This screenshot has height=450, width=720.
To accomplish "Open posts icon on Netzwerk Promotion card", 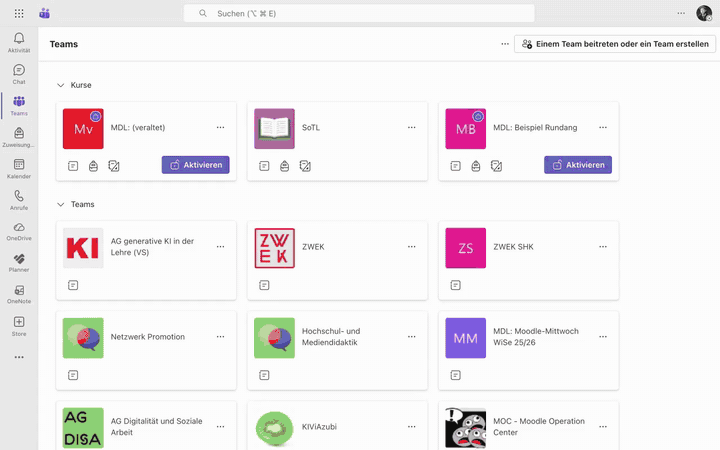I will 73,375.
